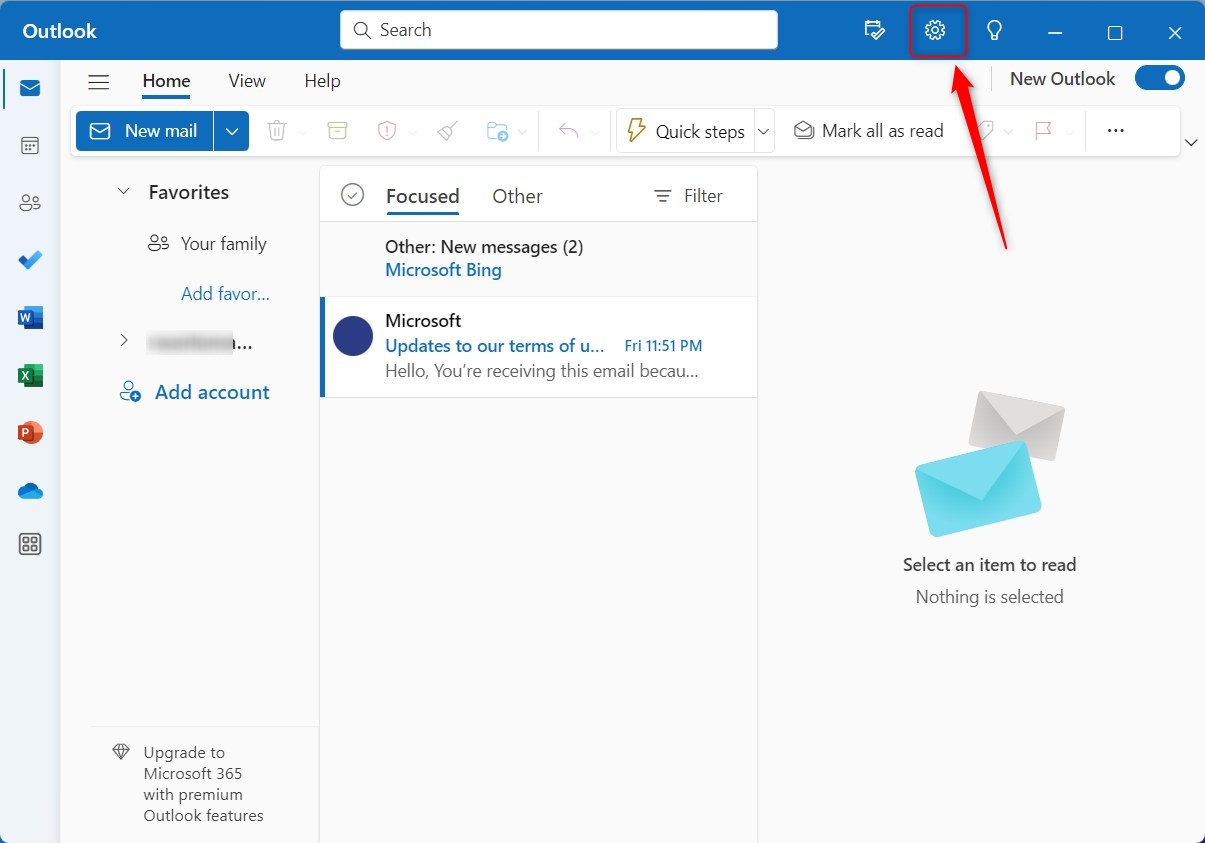1205x843 pixels.
Task: Expand the New mail dropdown arrow
Action: coord(232,130)
